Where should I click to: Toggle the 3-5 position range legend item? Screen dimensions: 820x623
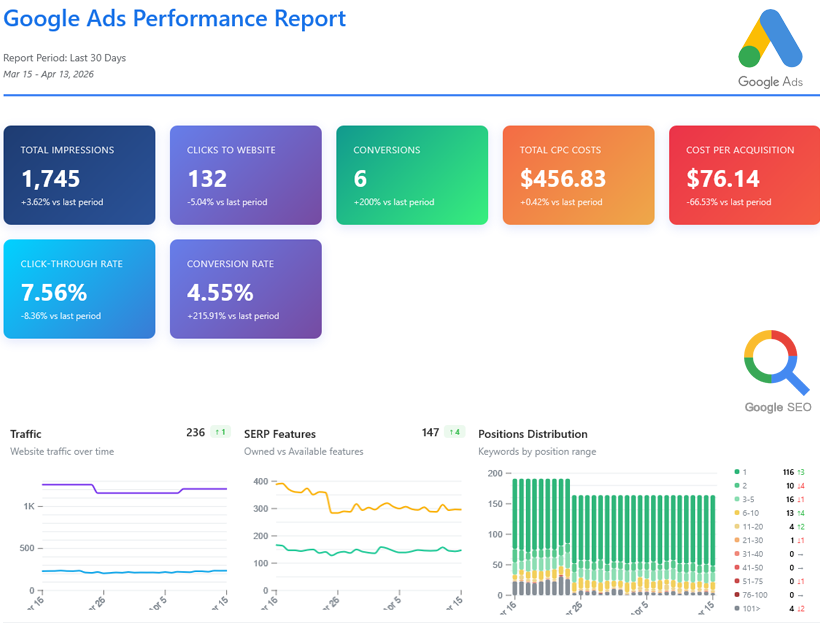point(752,498)
